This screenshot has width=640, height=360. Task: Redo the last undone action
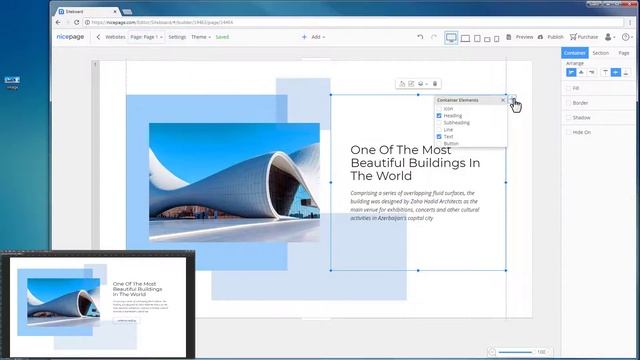click(x=434, y=37)
